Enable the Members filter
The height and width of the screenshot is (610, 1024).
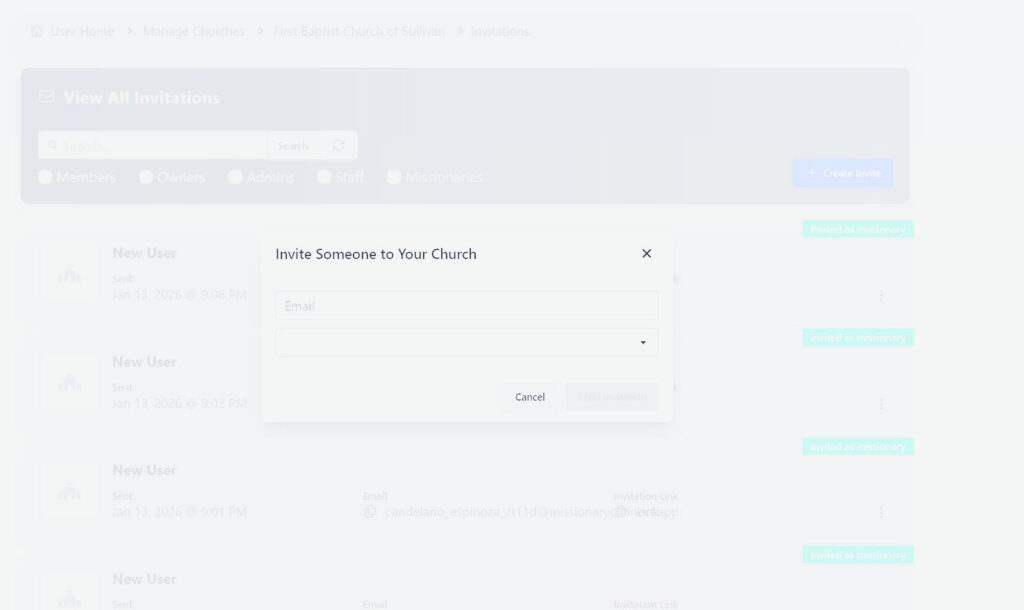(x=45, y=177)
